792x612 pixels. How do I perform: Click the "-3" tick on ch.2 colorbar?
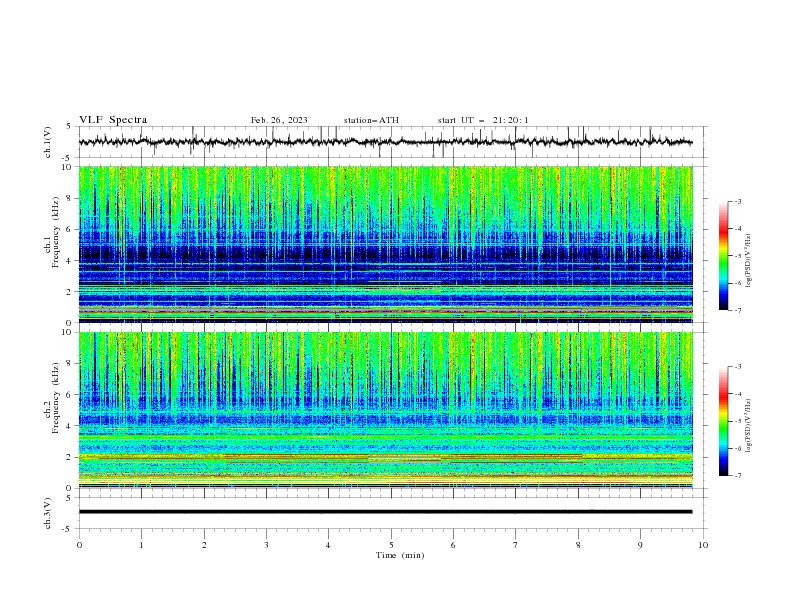tap(737, 367)
